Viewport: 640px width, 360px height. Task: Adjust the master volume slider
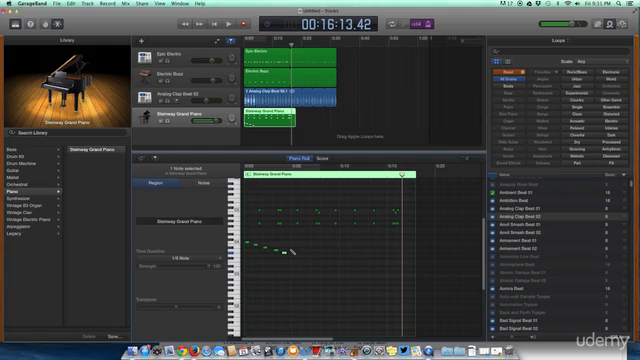coord(562,24)
